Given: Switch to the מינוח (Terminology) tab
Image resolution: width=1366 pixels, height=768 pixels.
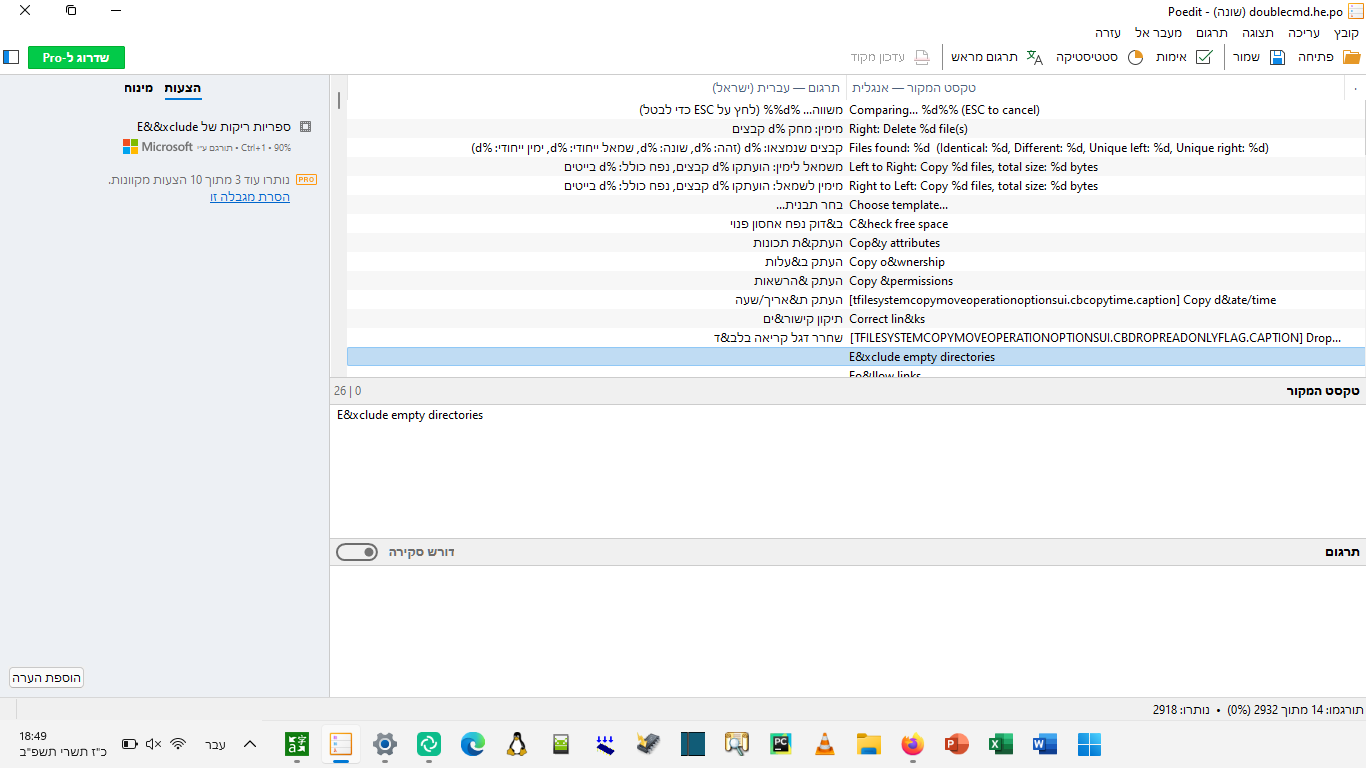Looking at the screenshot, I should coord(138,88).
